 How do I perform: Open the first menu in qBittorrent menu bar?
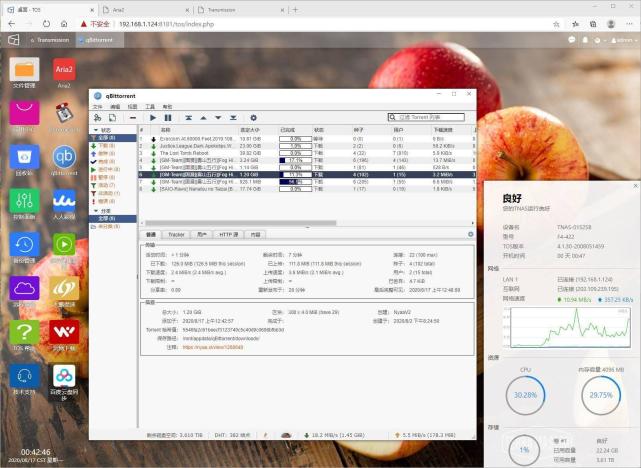point(97,106)
